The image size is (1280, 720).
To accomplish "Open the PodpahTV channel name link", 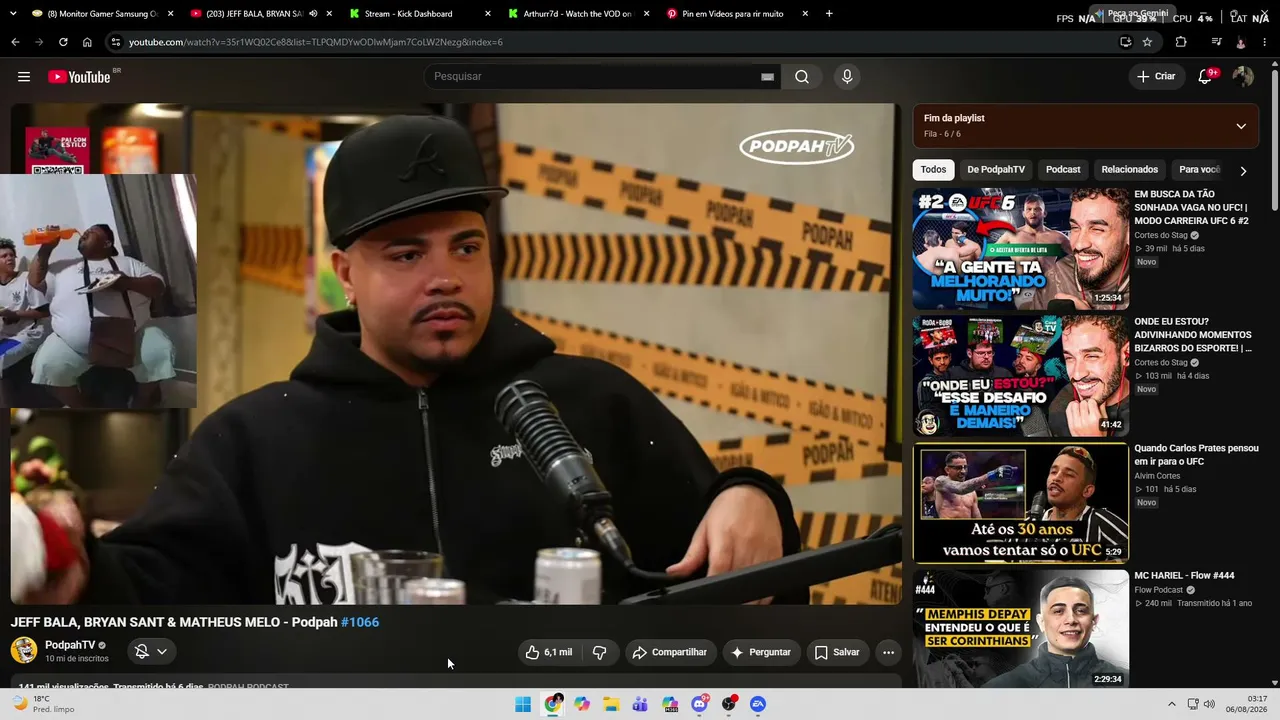I will (x=70, y=645).
